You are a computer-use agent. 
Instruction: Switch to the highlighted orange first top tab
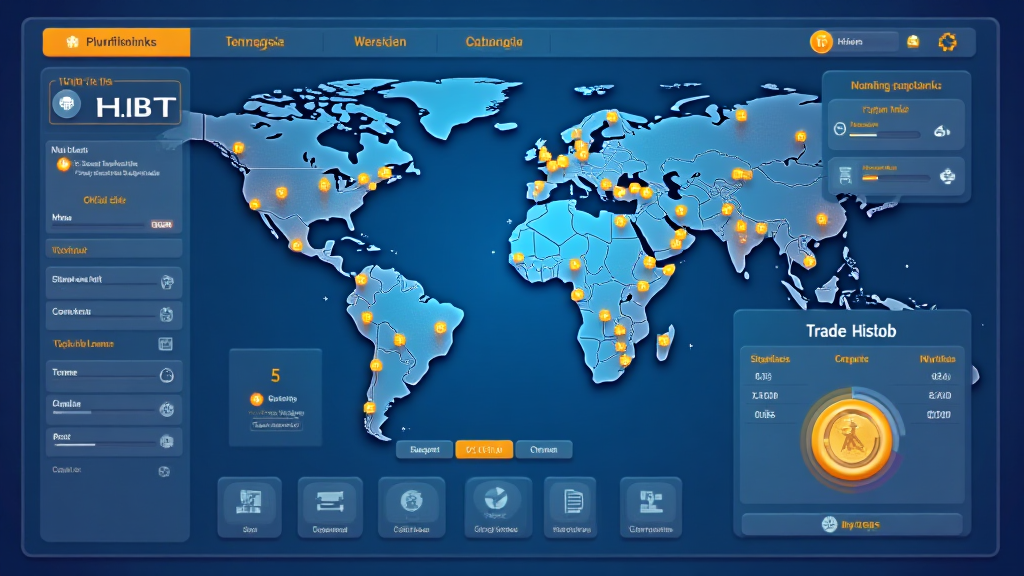point(116,42)
